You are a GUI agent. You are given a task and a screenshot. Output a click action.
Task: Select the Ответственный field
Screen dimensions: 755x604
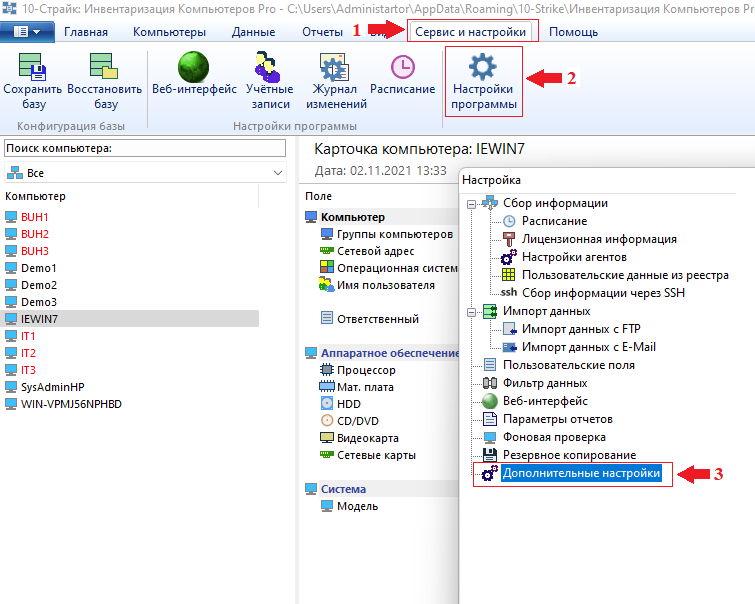(378, 319)
